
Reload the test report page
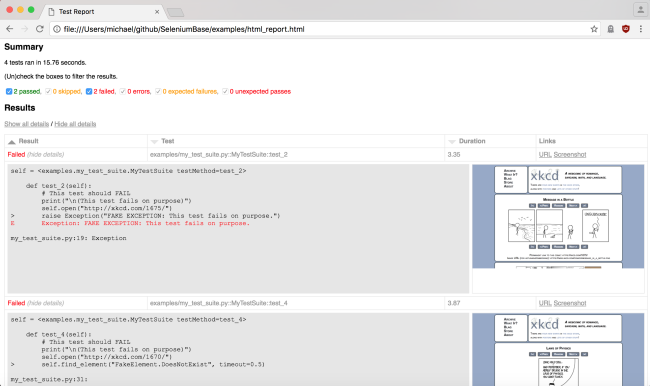point(39,29)
